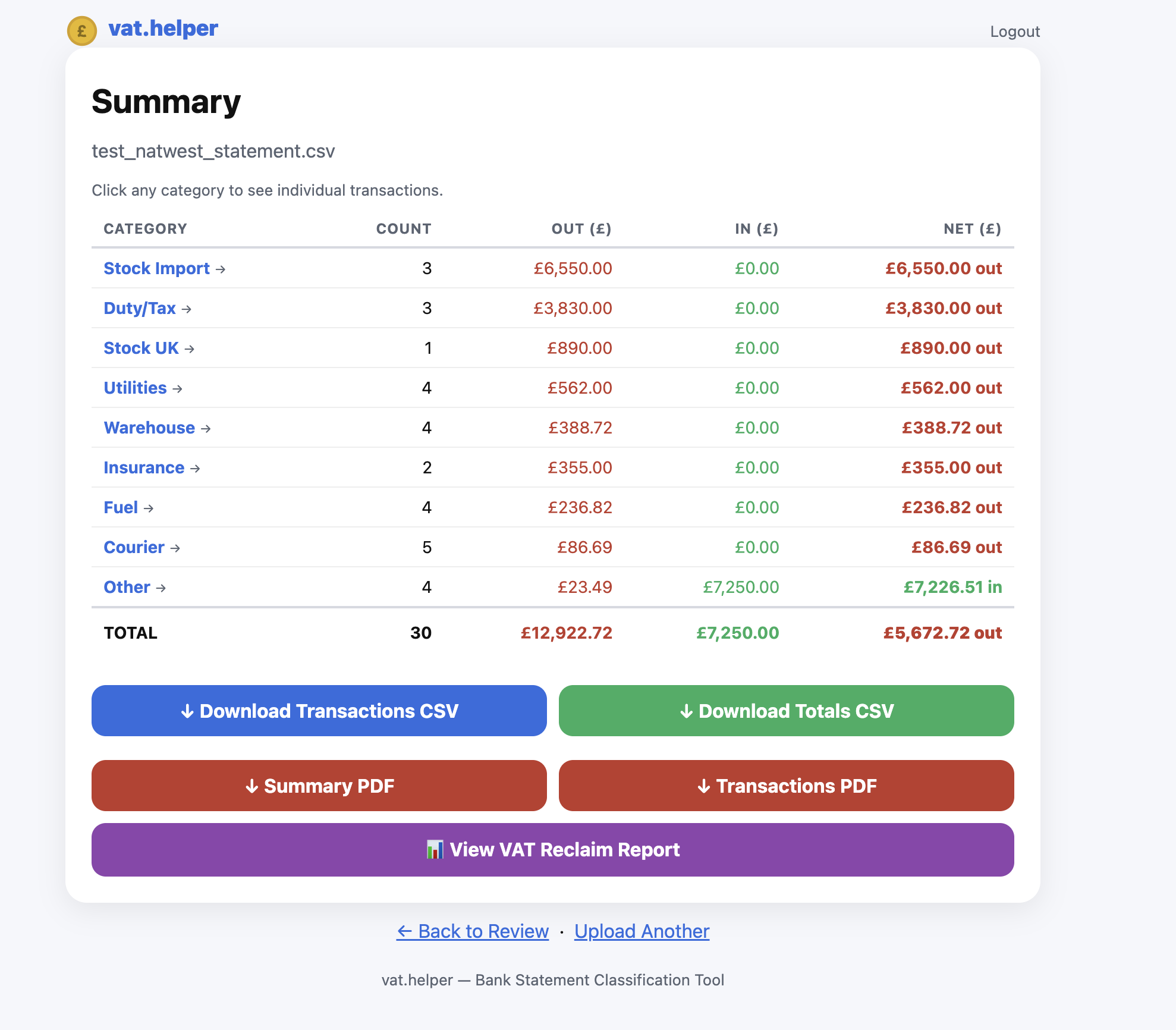Click the Download Transactions CSV button
This screenshot has height=1030, width=1176.
(319, 711)
